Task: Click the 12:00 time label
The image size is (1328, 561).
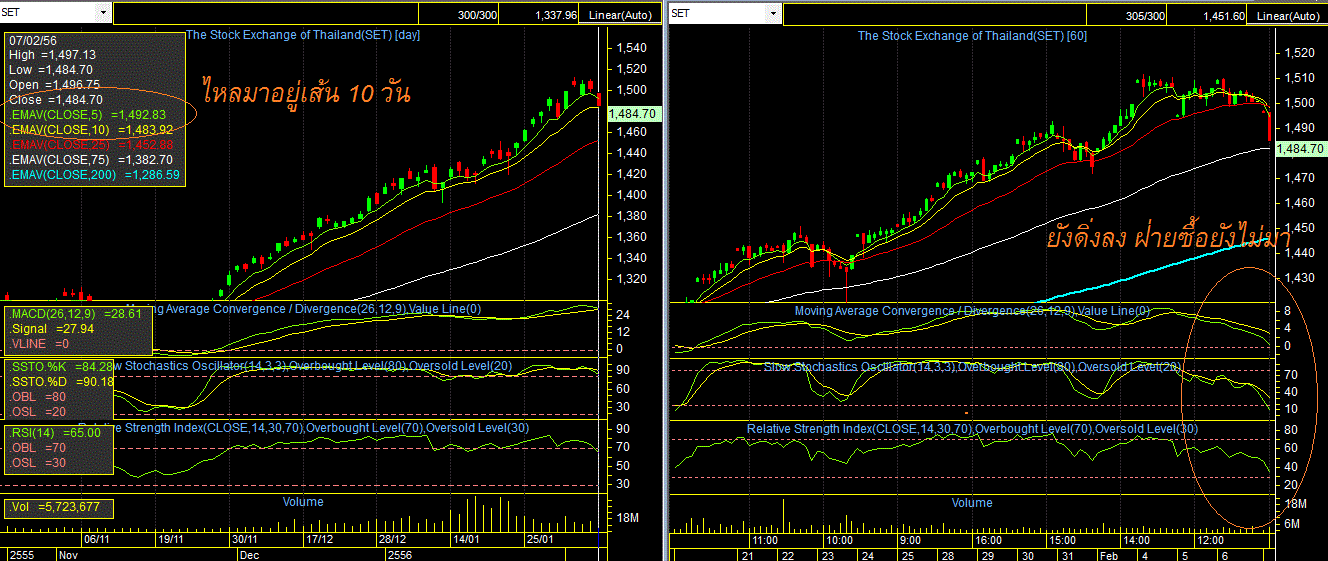Action: click(1212, 539)
